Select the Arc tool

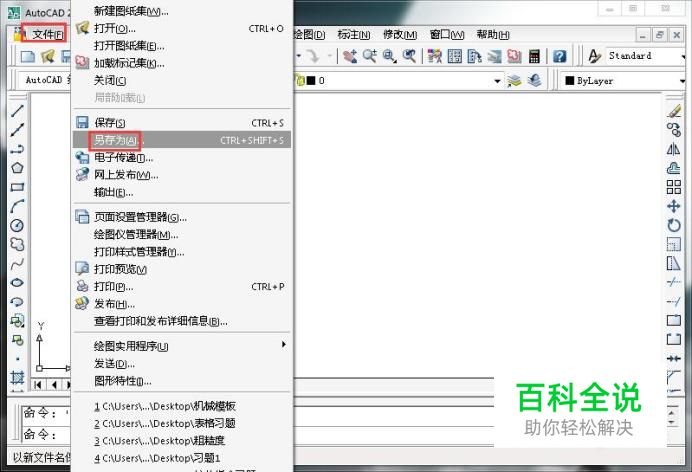click(17, 206)
